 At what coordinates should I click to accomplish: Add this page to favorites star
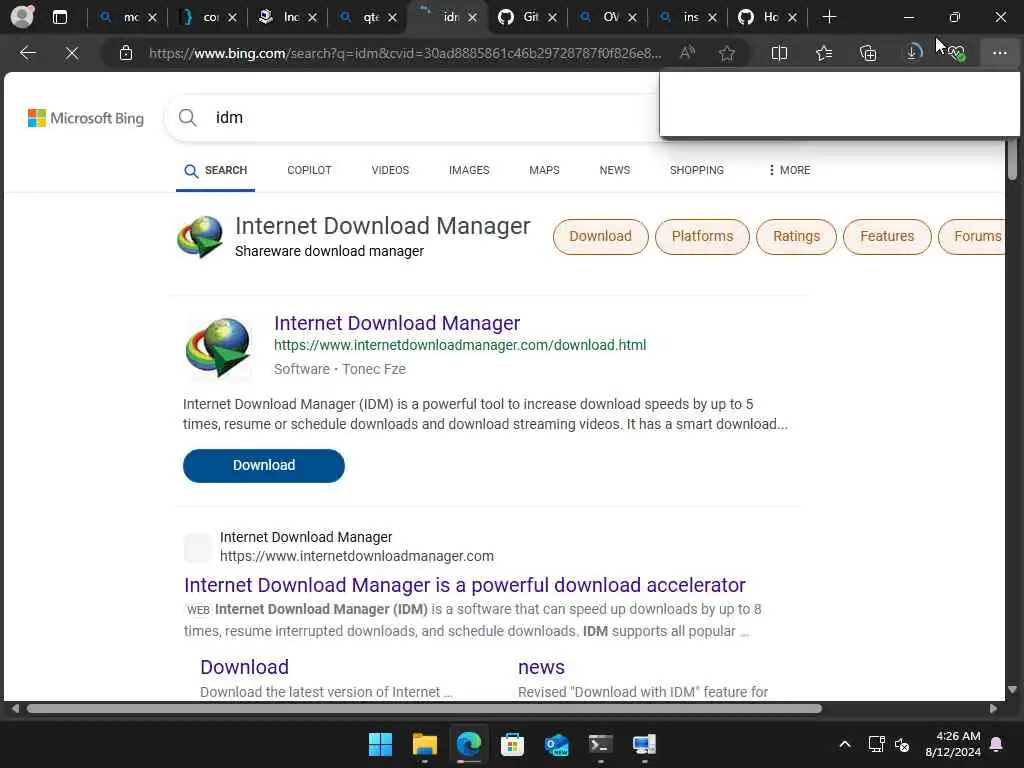click(727, 53)
